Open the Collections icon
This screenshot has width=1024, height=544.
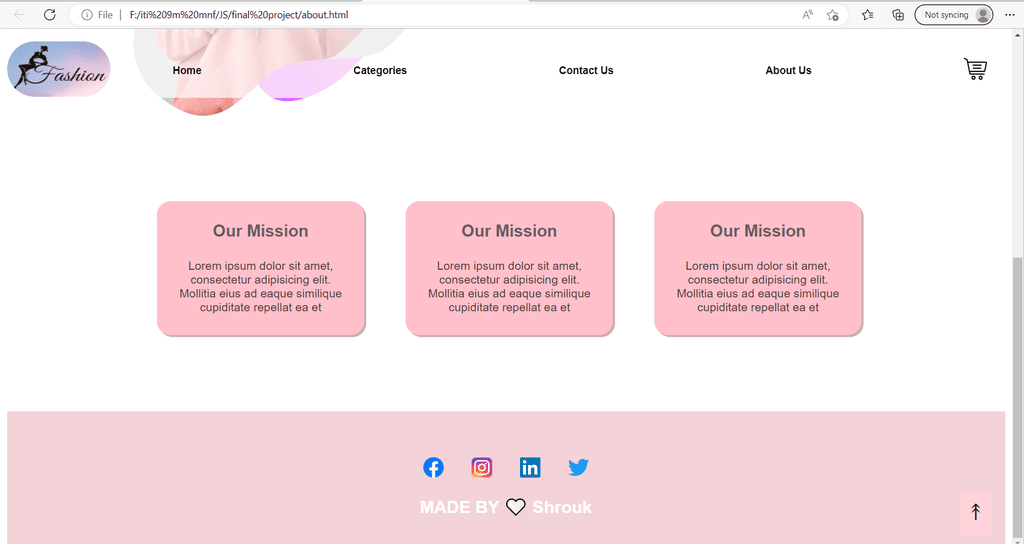tap(898, 14)
